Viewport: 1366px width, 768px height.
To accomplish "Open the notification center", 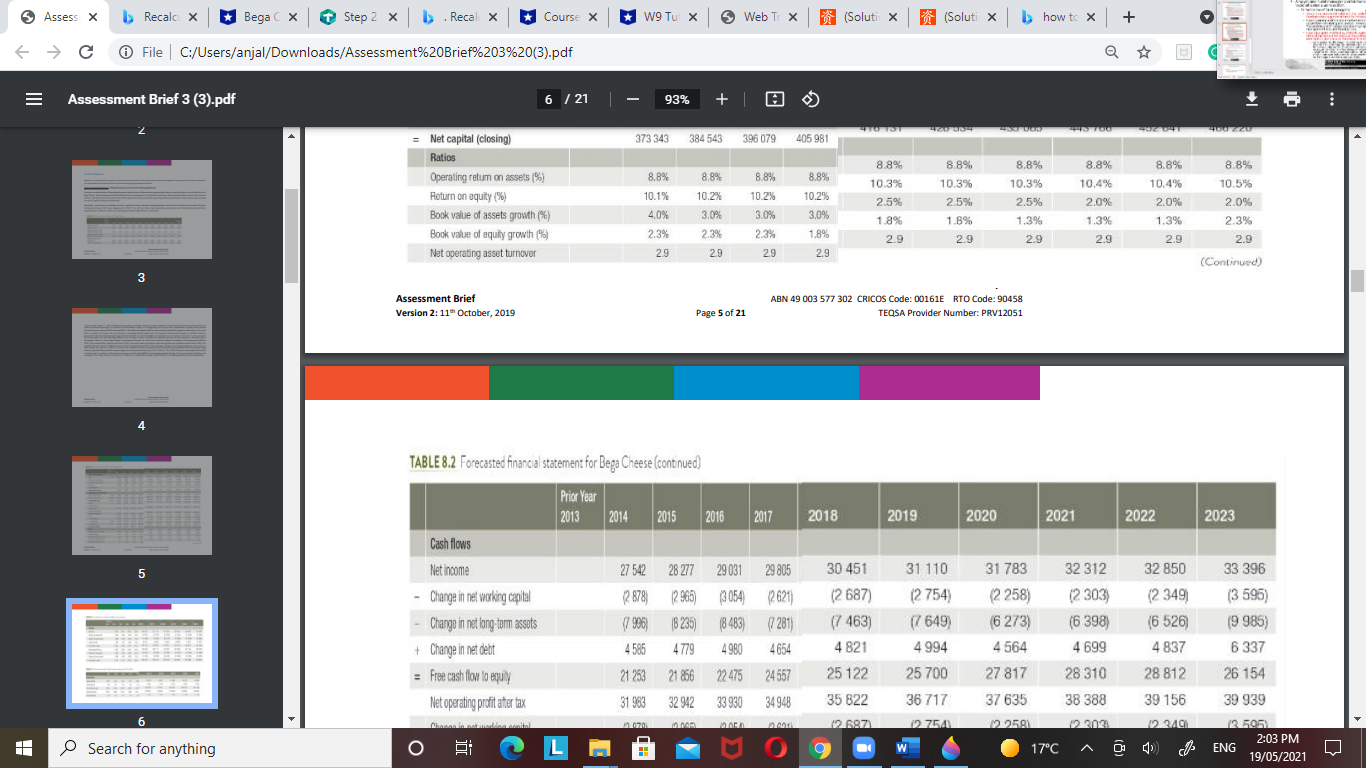I will pos(1333,748).
